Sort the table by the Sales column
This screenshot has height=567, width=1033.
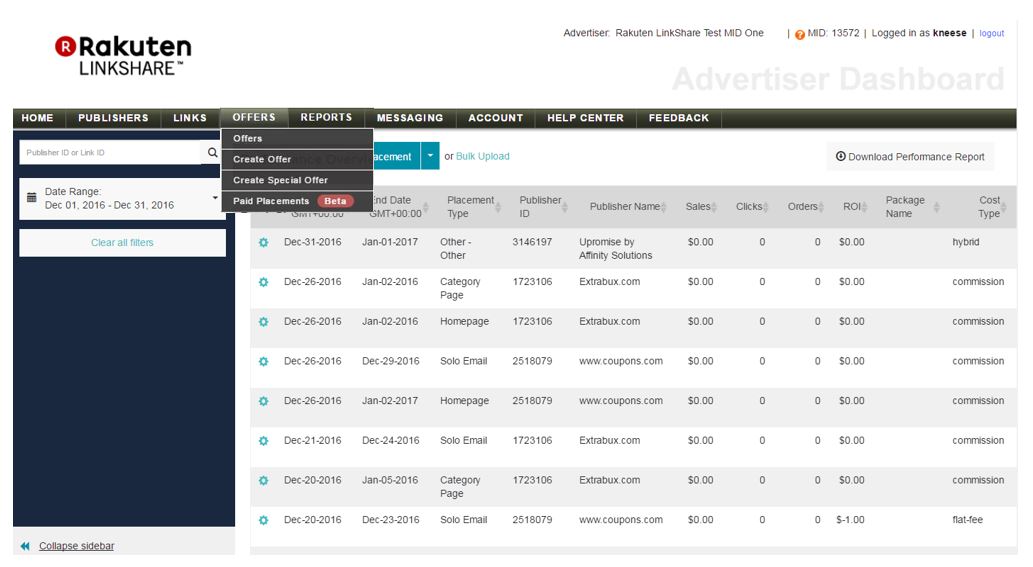699,207
